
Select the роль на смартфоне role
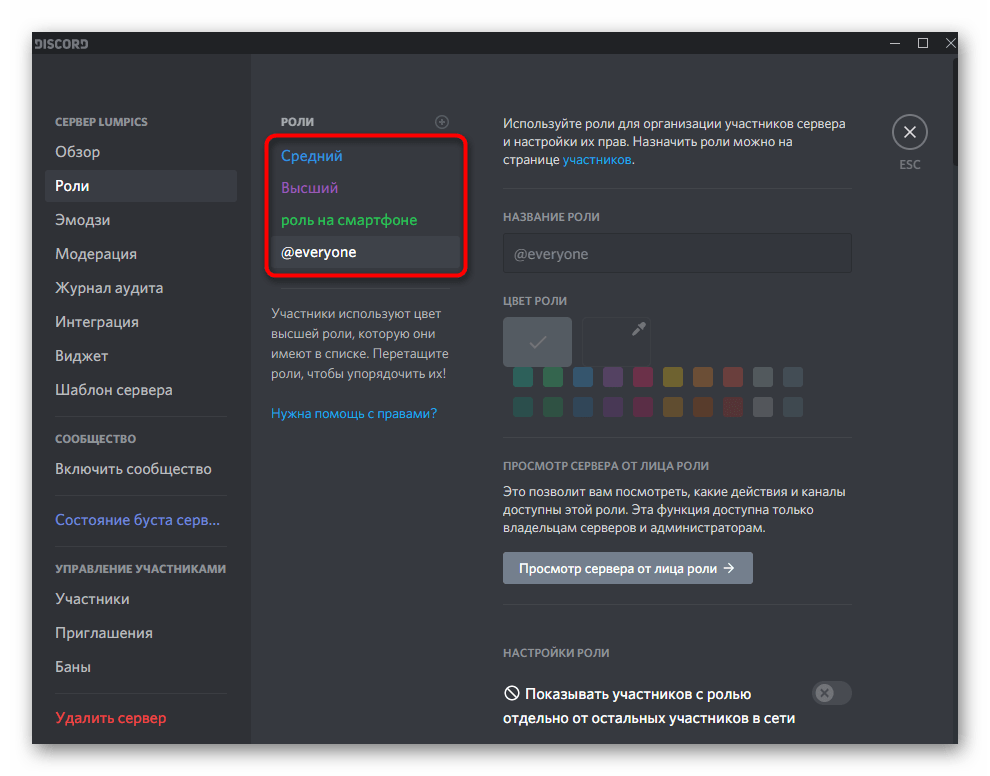coord(349,220)
